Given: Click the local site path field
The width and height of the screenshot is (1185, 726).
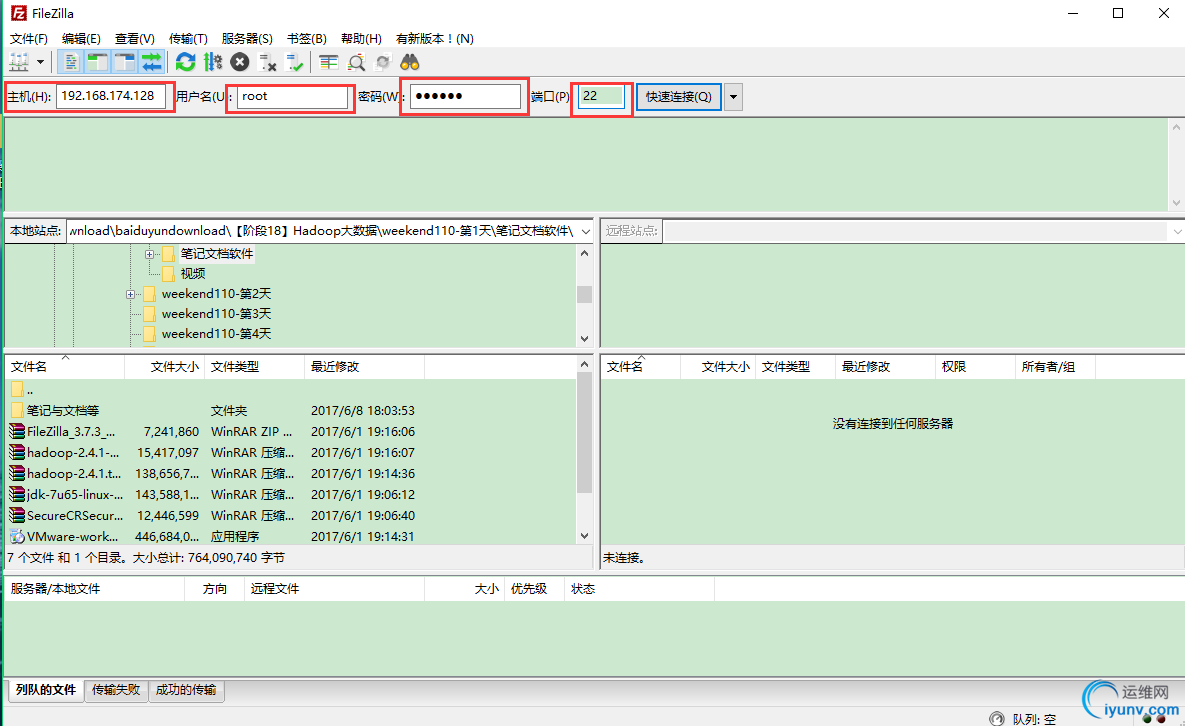Looking at the screenshot, I should click(x=322, y=231).
